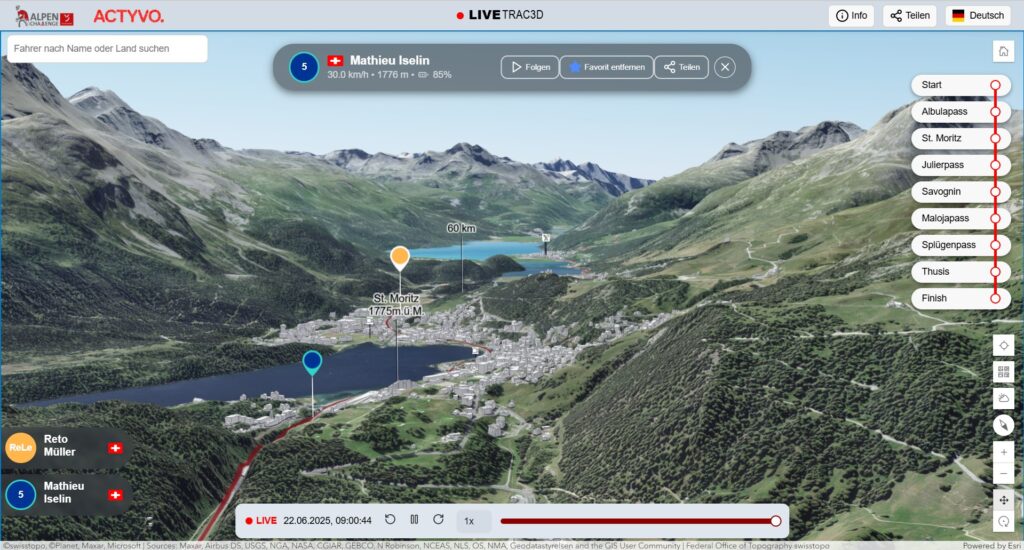
Task: Click Favorit entfernen button
Action: coord(606,67)
